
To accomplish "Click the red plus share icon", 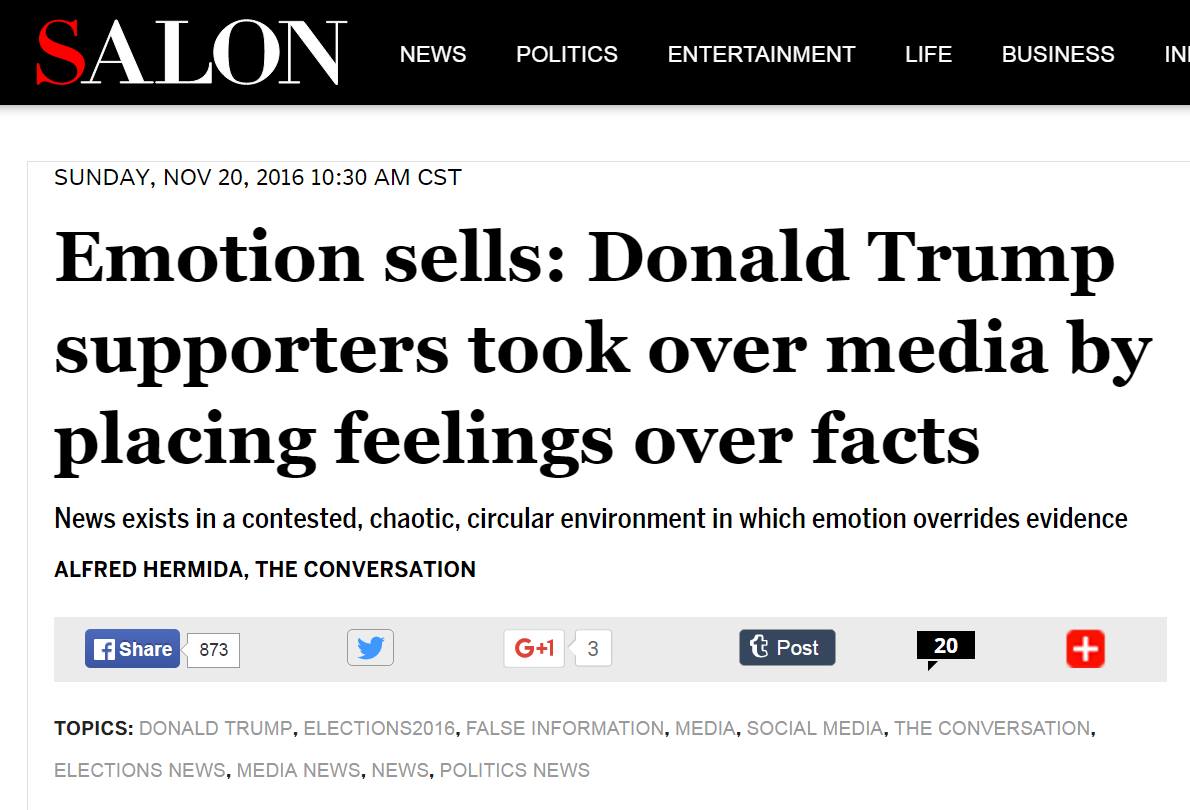I will [x=1085, y=649].
